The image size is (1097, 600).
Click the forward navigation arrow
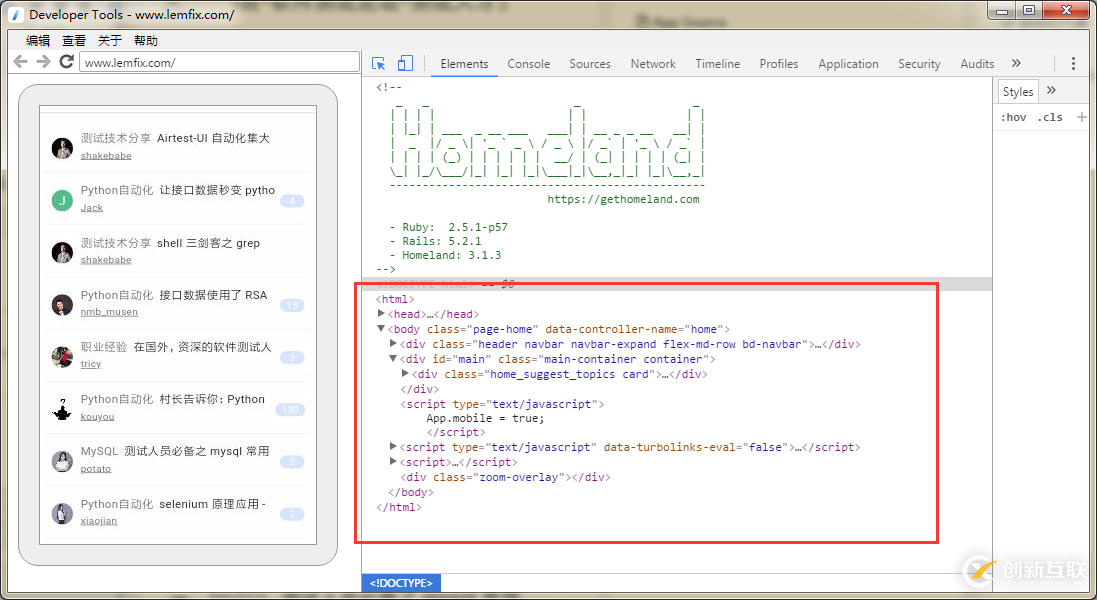pos(42,61)
